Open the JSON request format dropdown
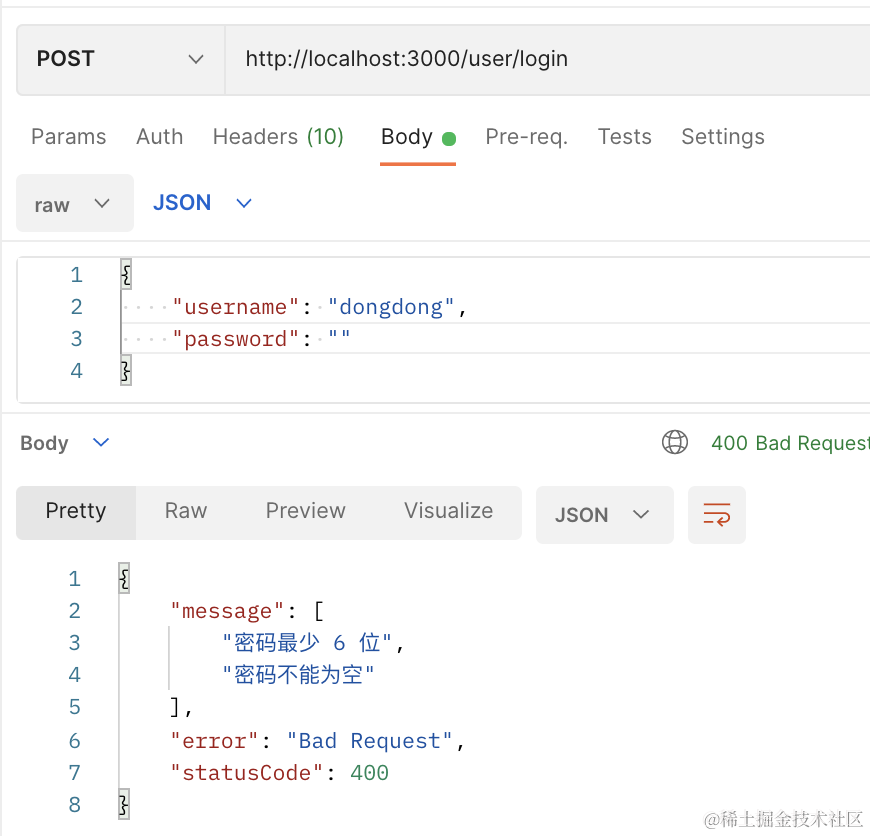 [202, 203]
